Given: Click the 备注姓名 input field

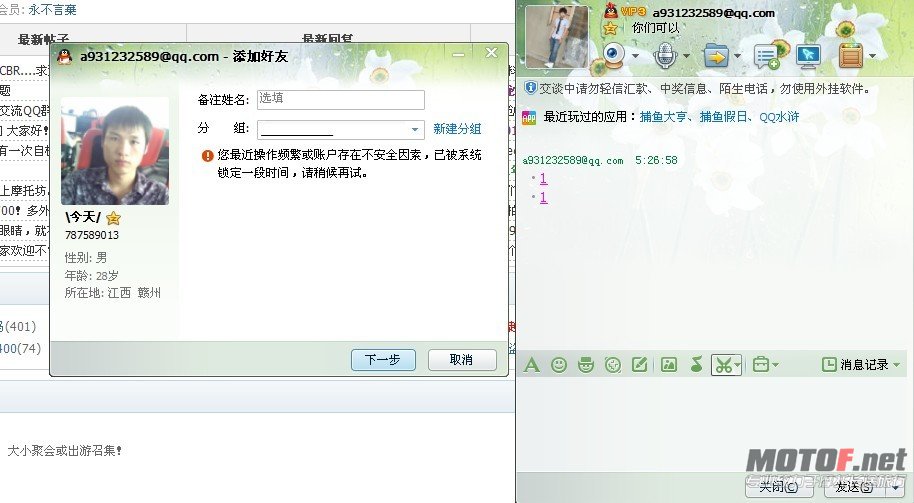Looking at the screenshot, I should click(340, 99).
